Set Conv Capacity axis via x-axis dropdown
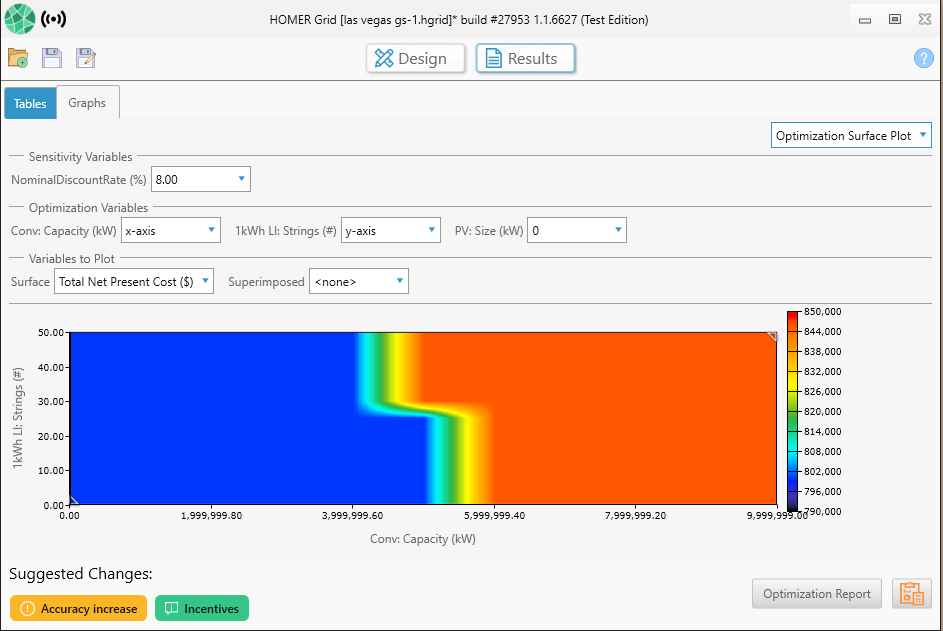Screen dimensions: 943x631 tap(170, 229)
